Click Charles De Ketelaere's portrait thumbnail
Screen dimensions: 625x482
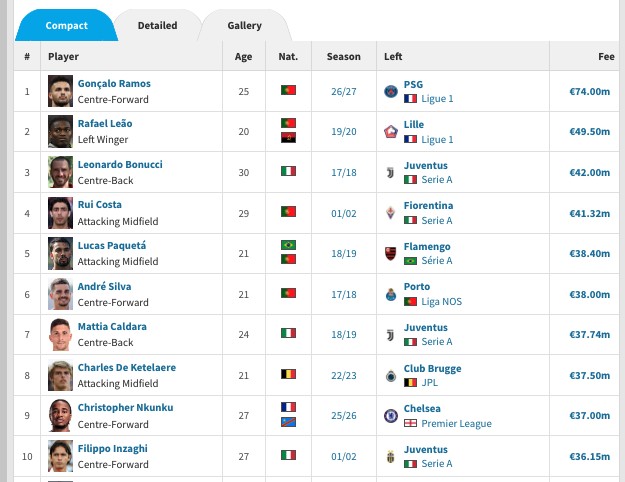coord(60,376)
